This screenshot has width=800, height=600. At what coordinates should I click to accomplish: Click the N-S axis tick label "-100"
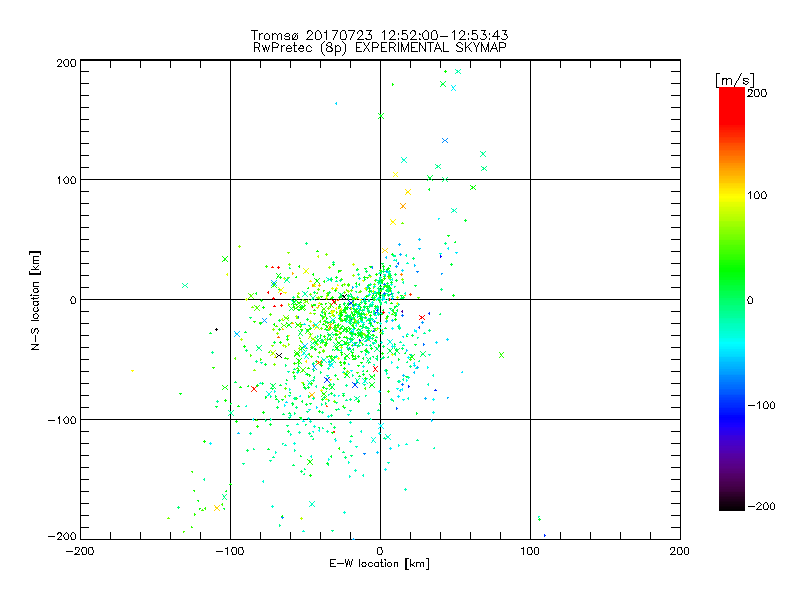(62, 420)
